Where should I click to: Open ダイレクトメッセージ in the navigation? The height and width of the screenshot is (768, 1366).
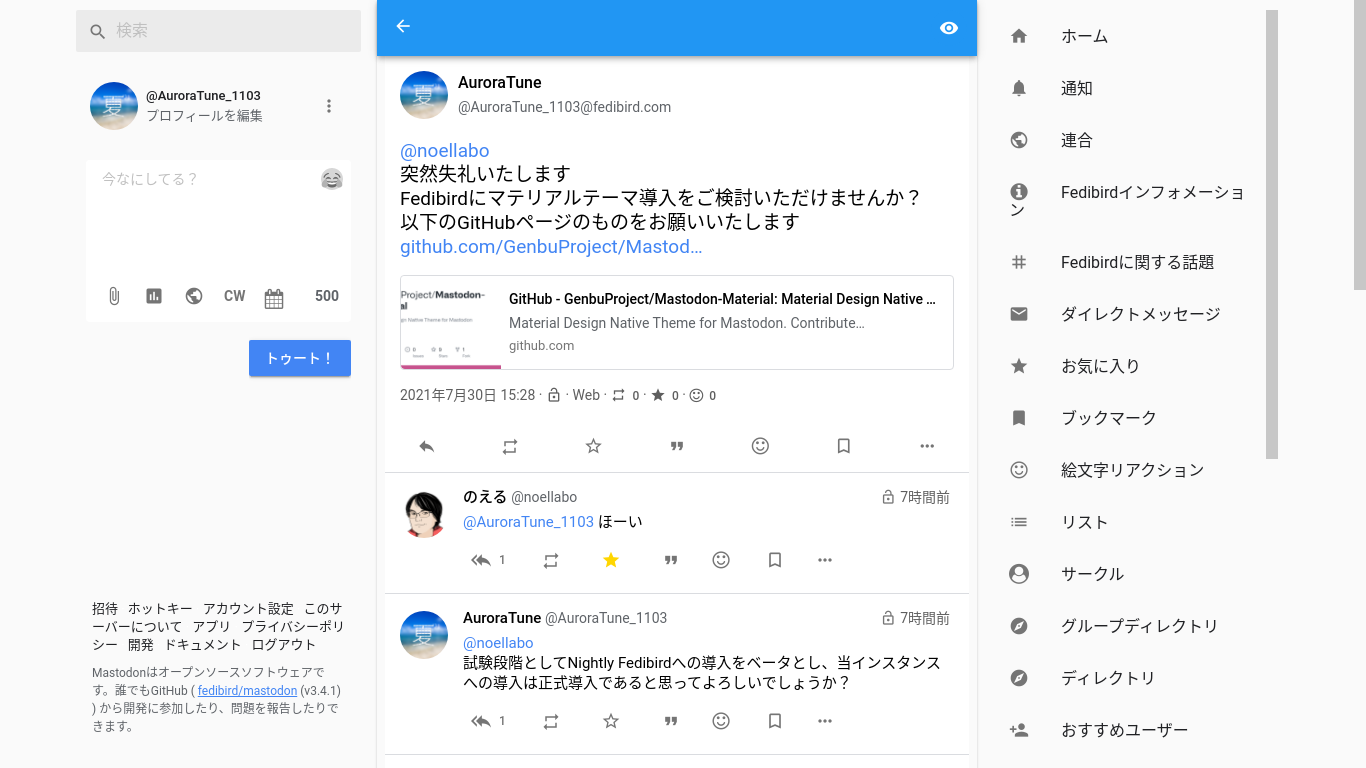(1140, 315)
